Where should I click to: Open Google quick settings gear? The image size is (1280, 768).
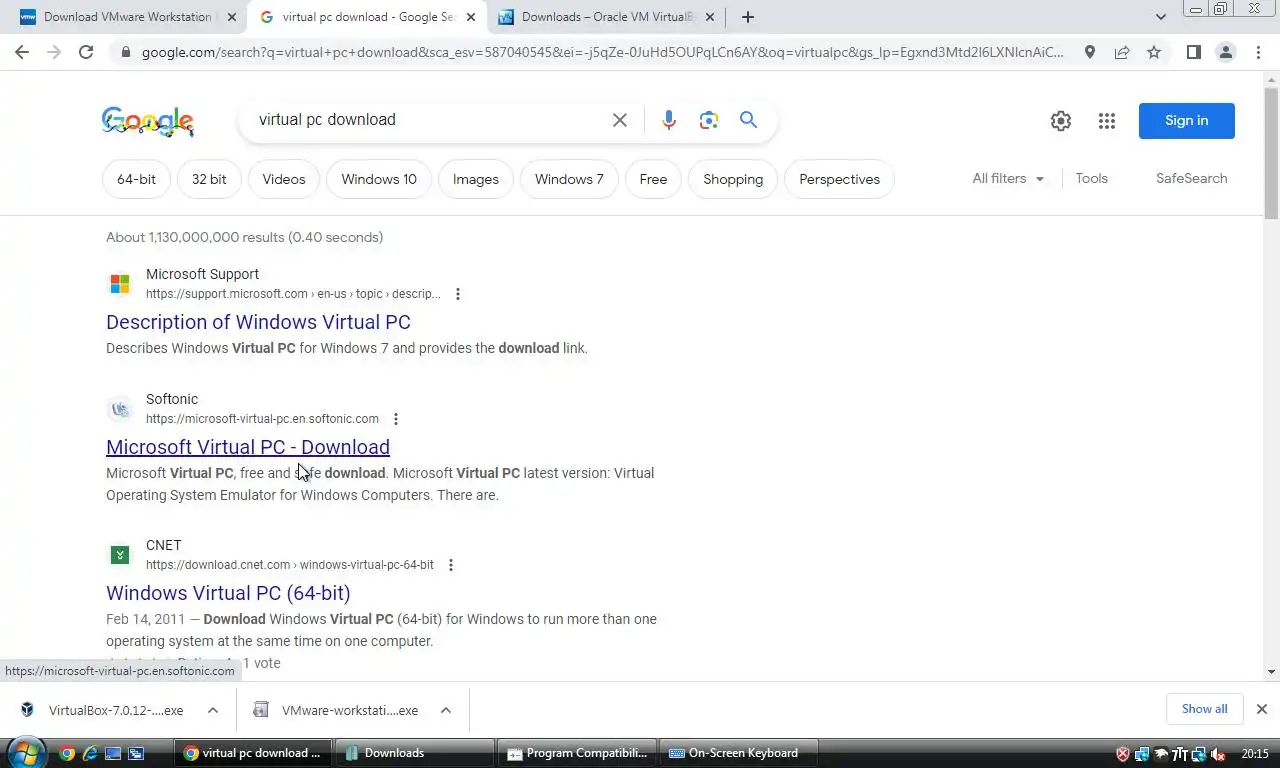(1061, 121)
